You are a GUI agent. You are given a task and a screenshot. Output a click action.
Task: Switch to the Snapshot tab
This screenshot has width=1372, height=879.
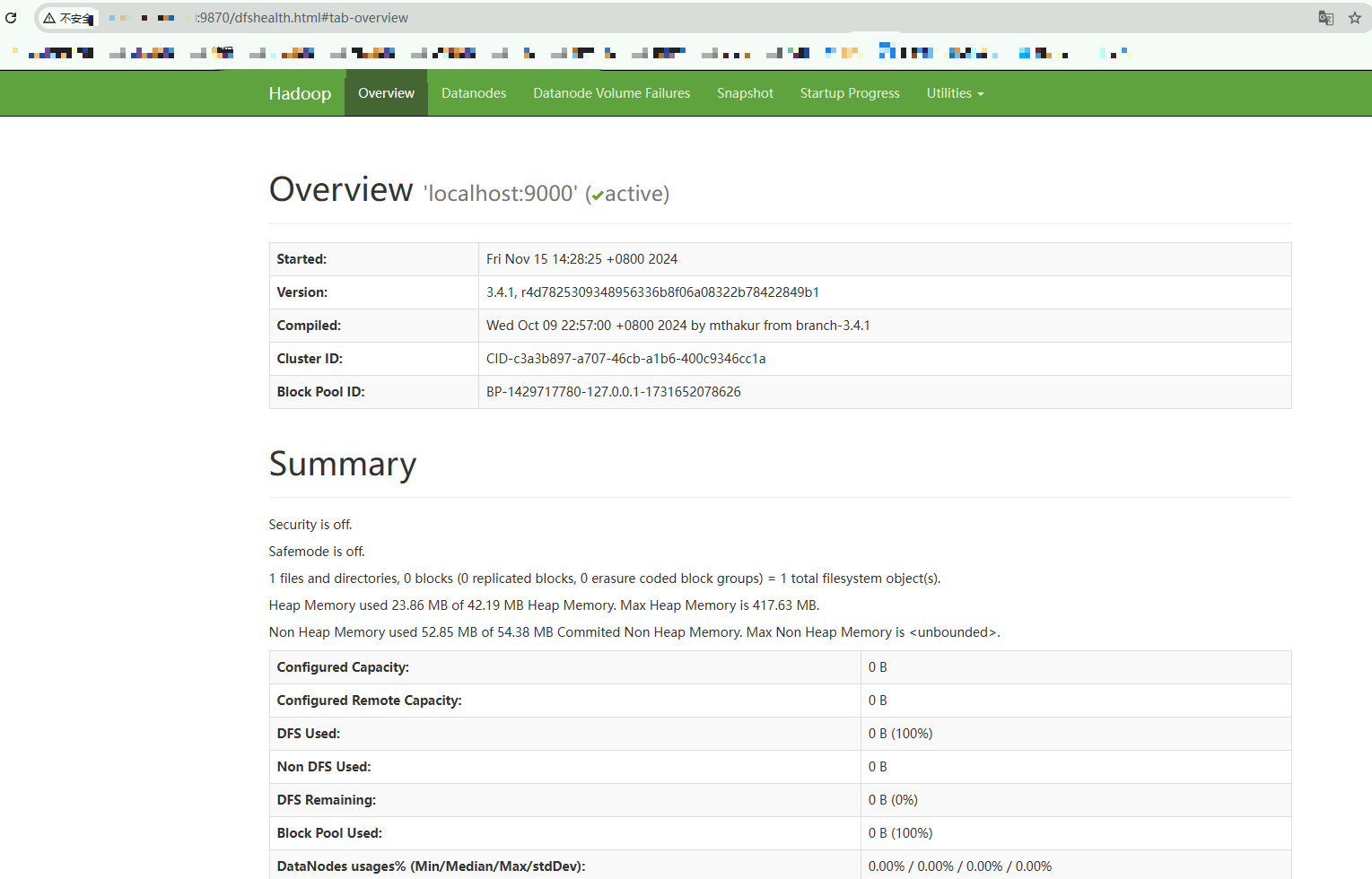click(745, 93)
